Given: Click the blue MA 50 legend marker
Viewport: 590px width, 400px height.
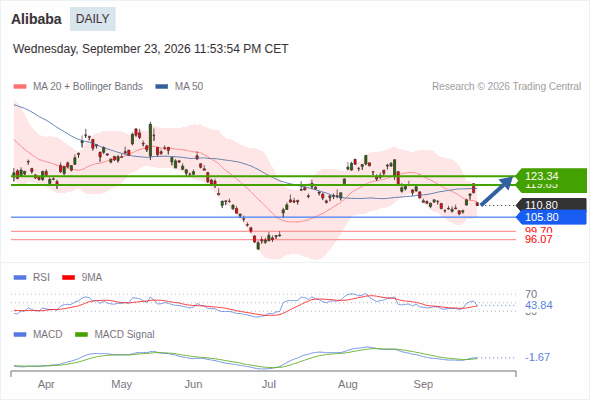Looking at the screenshot, I should (162, 87).
